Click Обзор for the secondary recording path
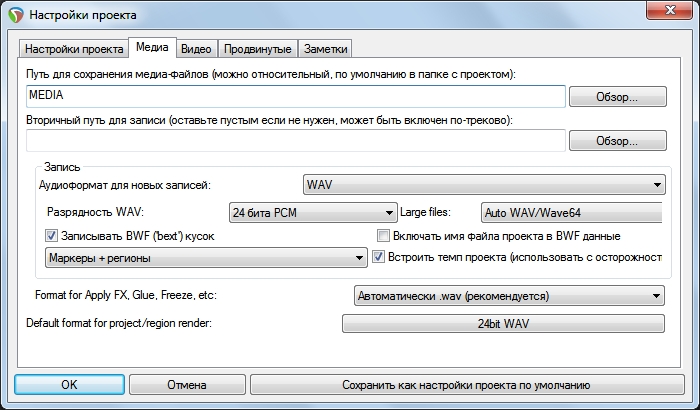The image size is (700, 410). (617, 141)
